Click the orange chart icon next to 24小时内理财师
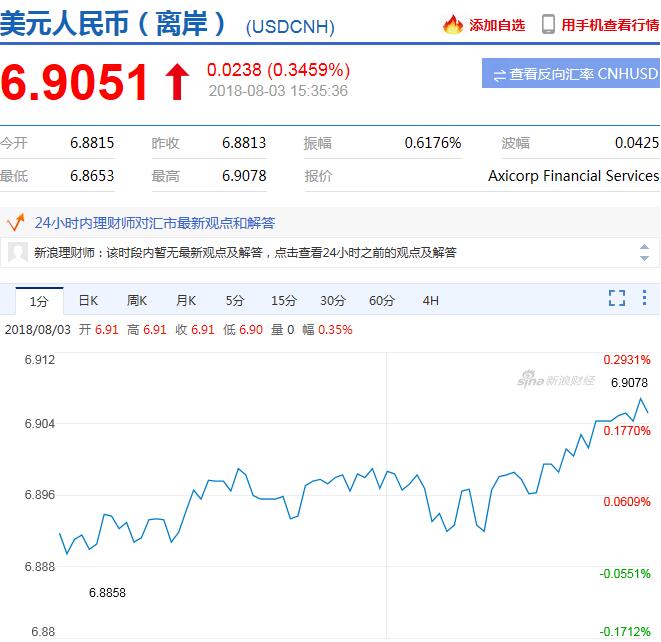The width and height of the screenshot is (661, 642). pos(16,222)
